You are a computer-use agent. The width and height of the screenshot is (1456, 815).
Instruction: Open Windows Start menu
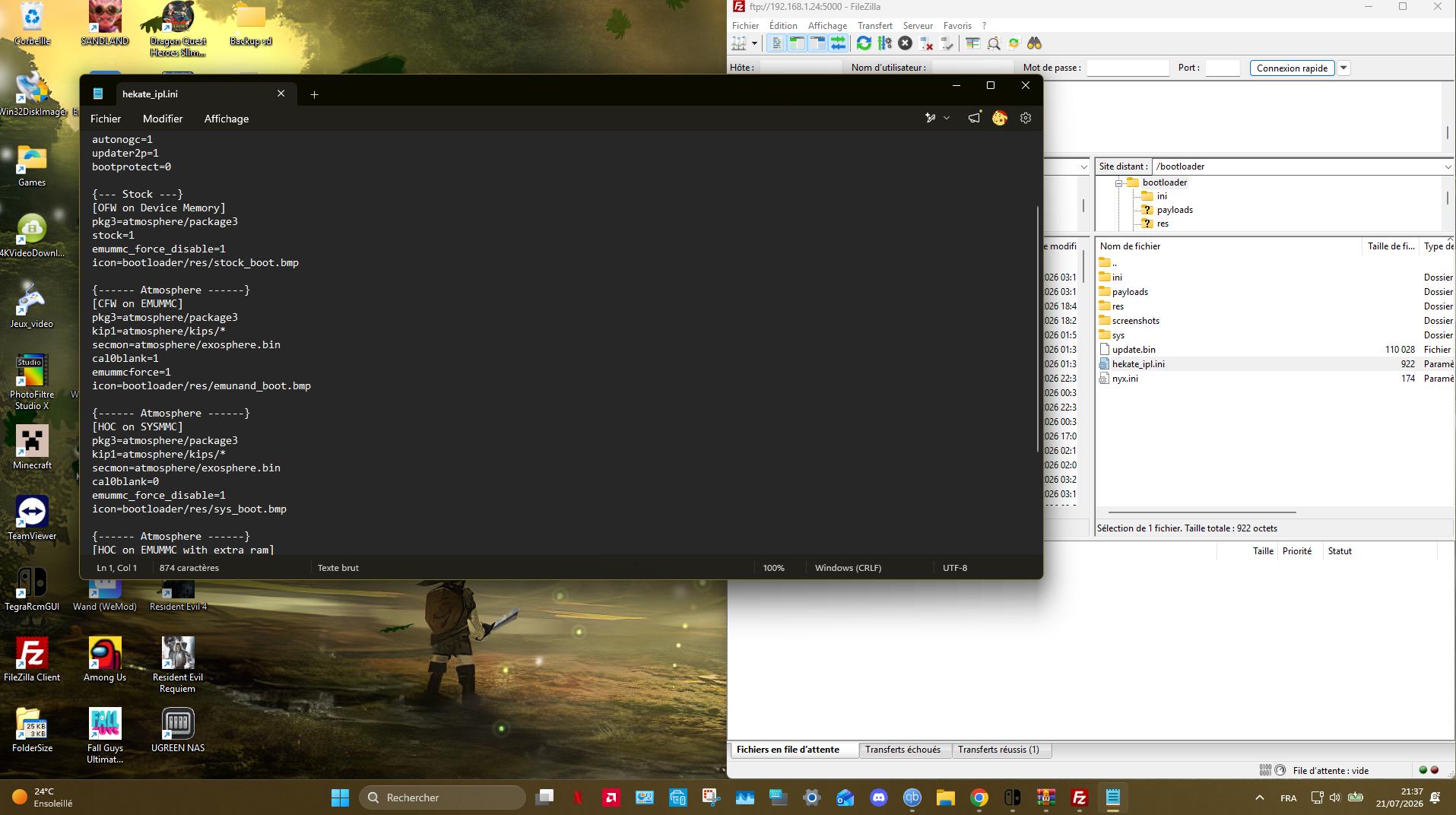(x=340, y=798)
